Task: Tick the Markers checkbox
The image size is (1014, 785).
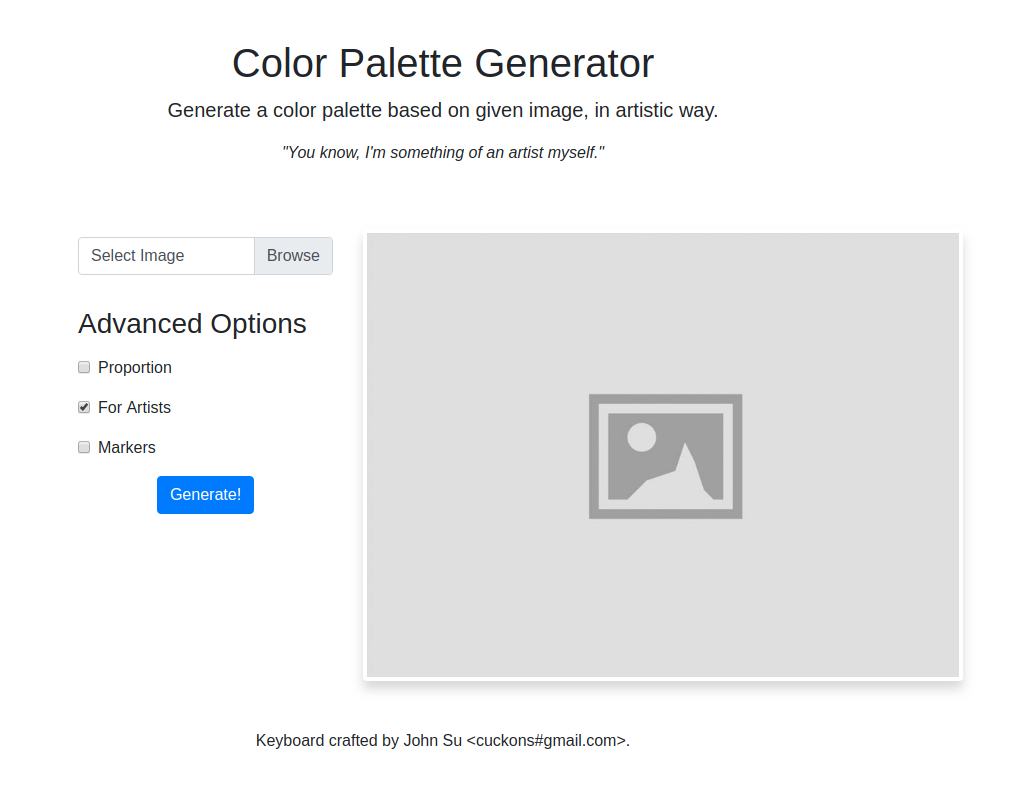Action: (84, 447)
